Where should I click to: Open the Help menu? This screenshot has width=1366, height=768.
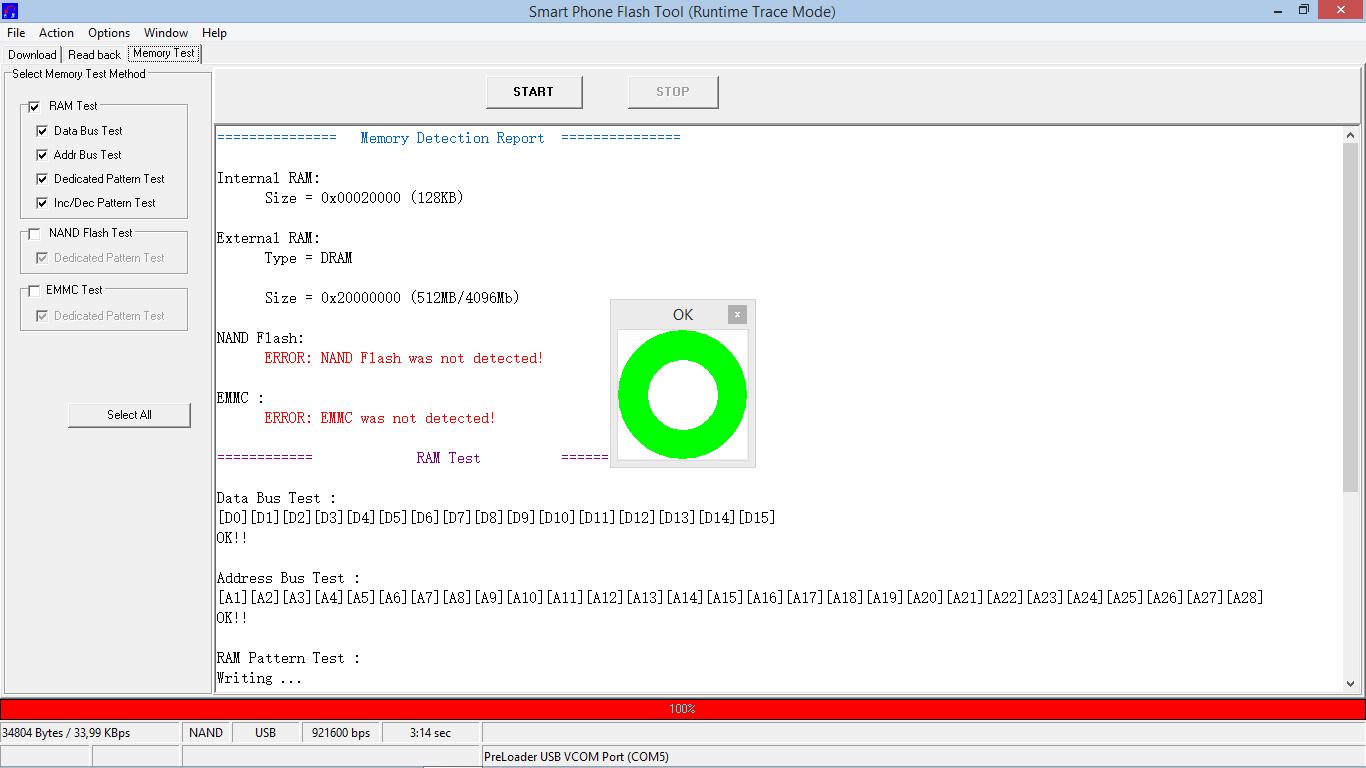click(214, 33)
